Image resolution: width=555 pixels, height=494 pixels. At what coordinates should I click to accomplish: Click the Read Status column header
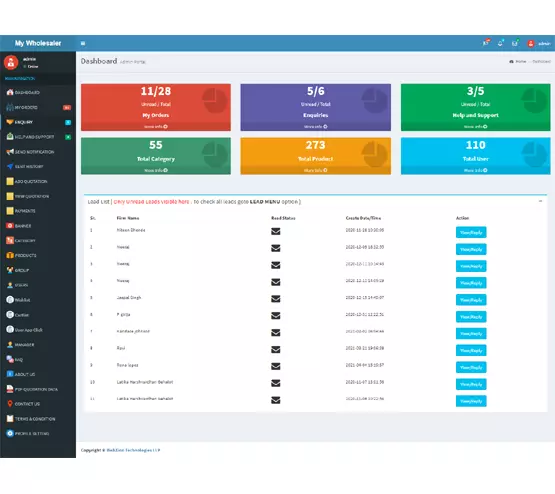[283, 218]
